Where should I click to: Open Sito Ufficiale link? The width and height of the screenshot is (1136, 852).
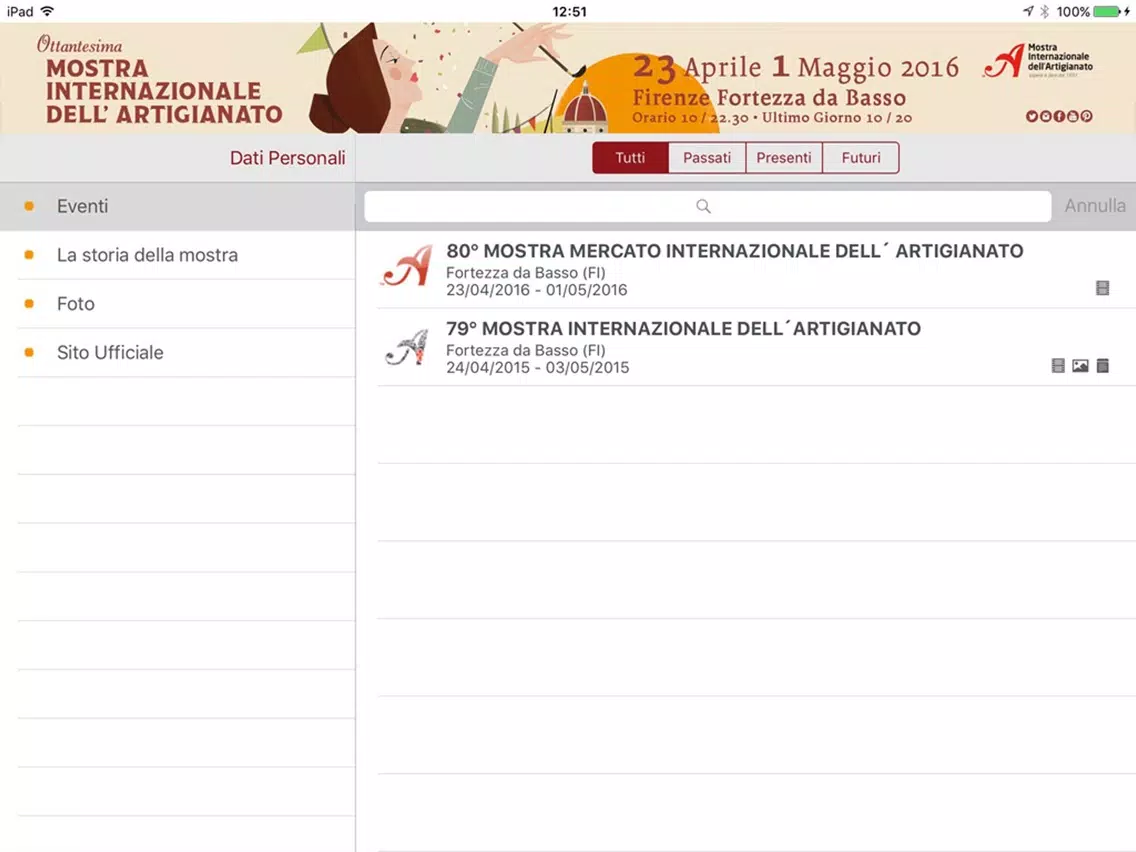(178, 352)
